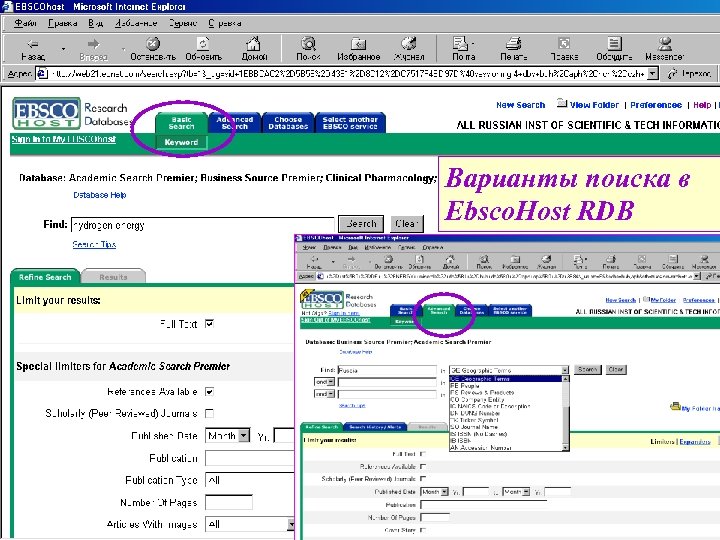Select the Advanced Search tab in main window
This screenshot has height=540, width=720.
point(235,123)
